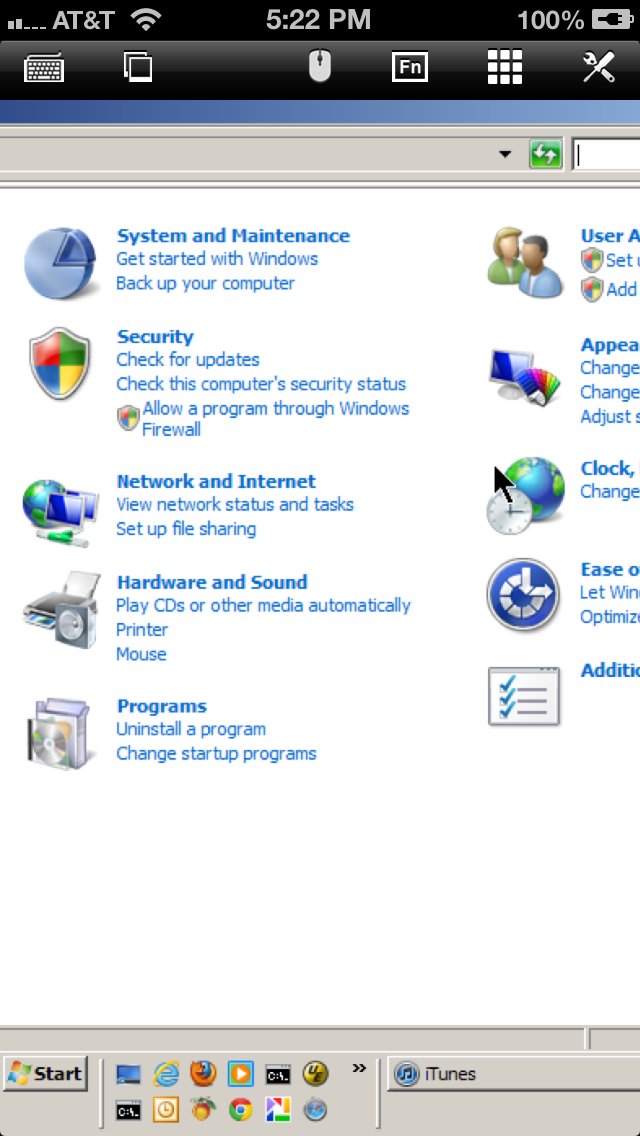
Task: Open the Fn function keys panel
Action: click(410, 67)
